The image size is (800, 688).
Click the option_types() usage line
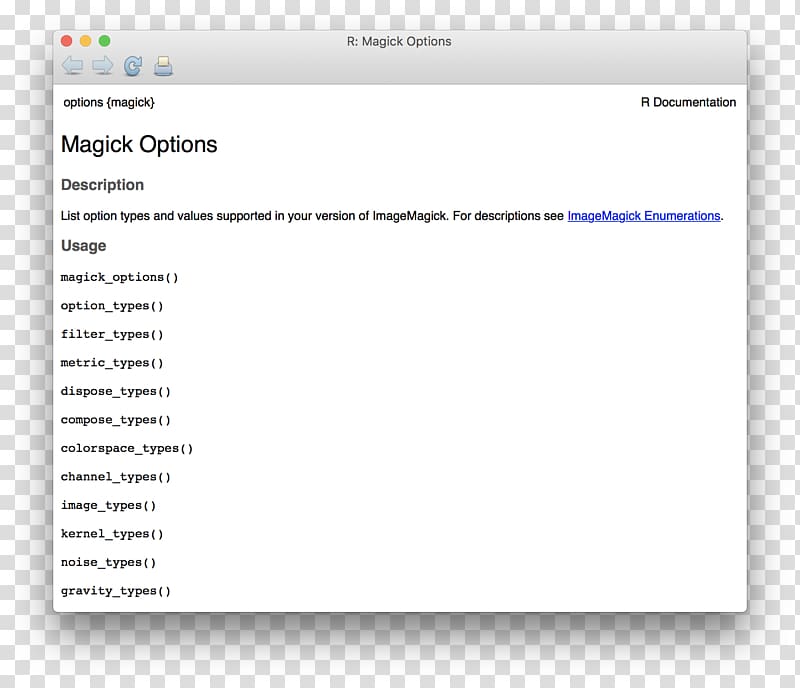pyautogui.click(x=112, y=306)
